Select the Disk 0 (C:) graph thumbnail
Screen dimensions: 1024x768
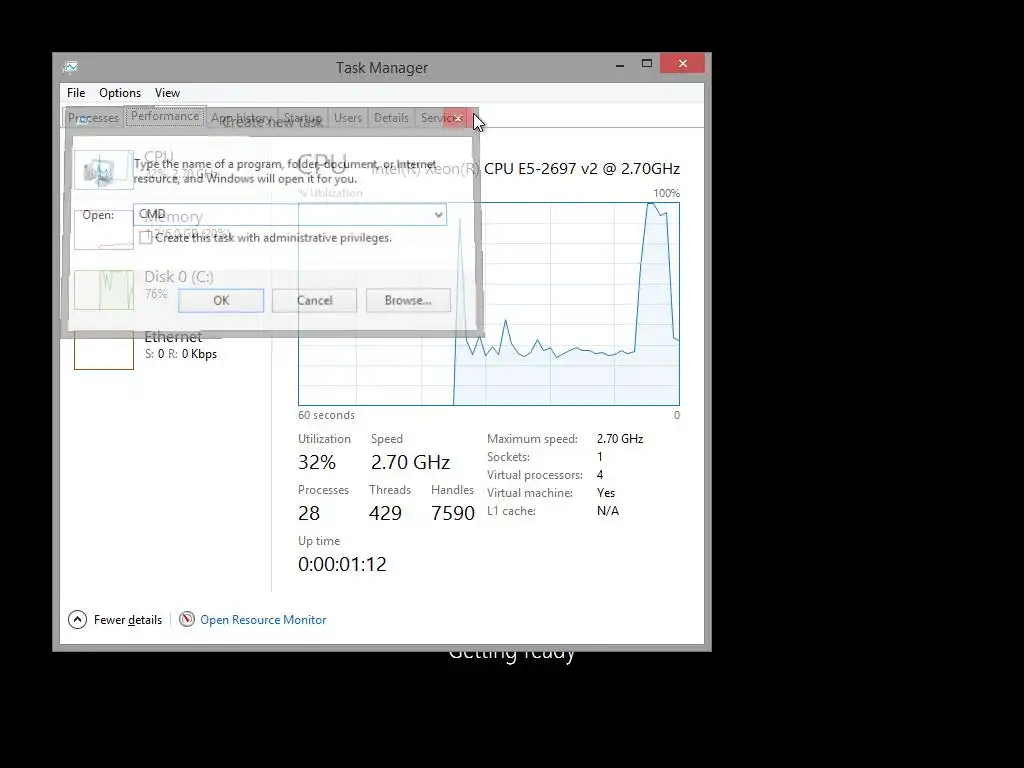[104, 290]
